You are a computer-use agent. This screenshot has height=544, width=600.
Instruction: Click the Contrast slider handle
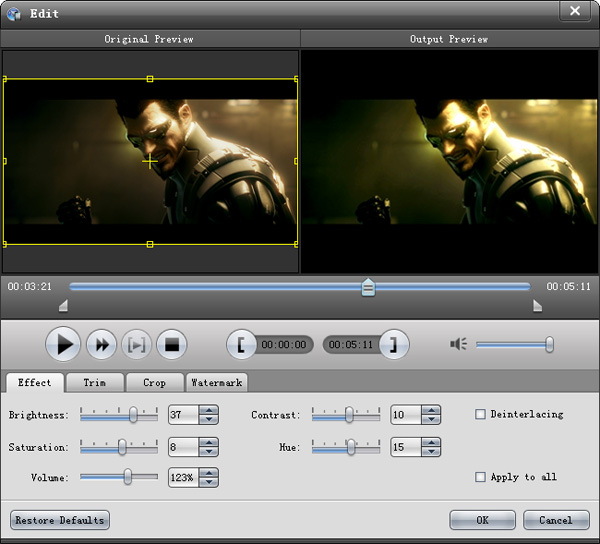coord(349,415)
